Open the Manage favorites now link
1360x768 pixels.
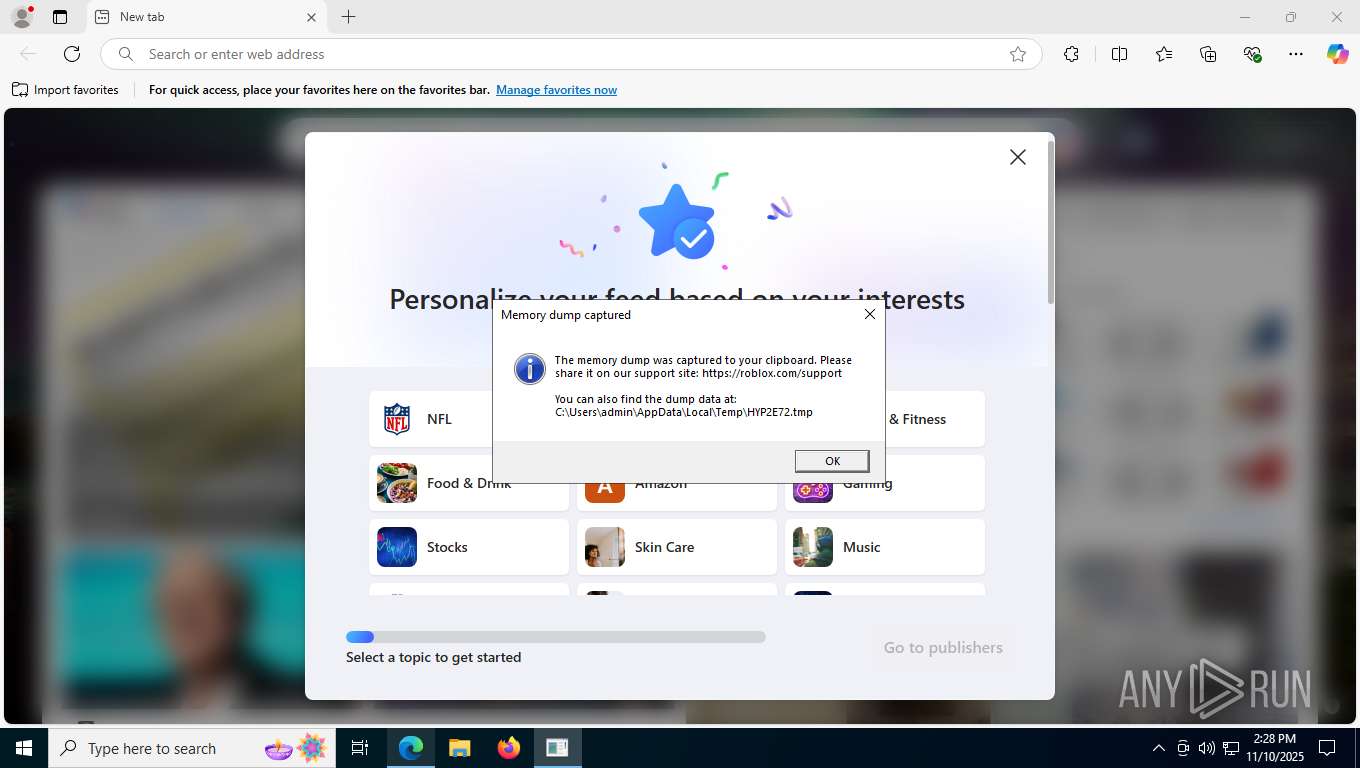click(x=556, y=90)
